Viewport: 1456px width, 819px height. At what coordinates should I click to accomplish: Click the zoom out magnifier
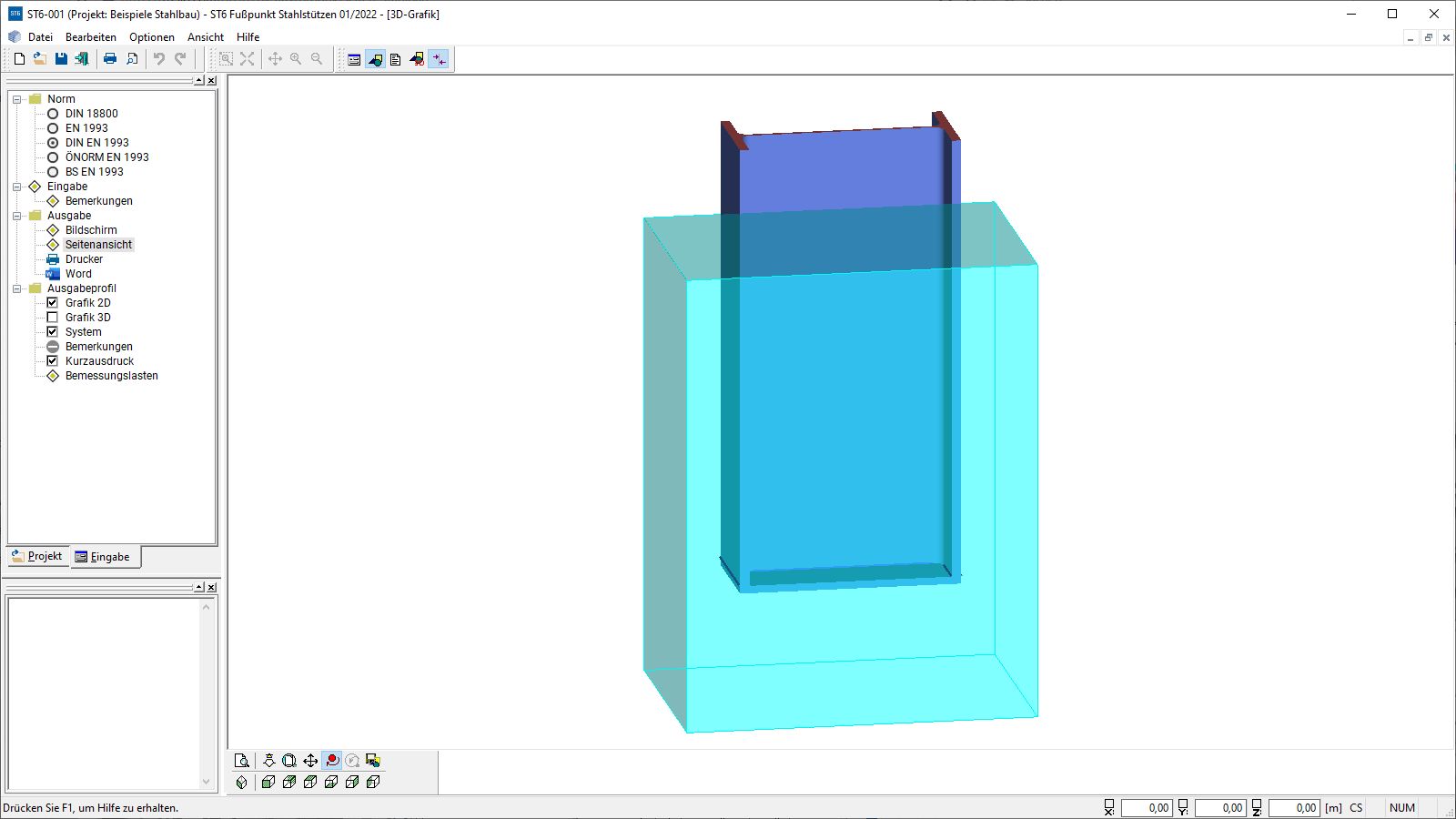(x=317, y=59)
